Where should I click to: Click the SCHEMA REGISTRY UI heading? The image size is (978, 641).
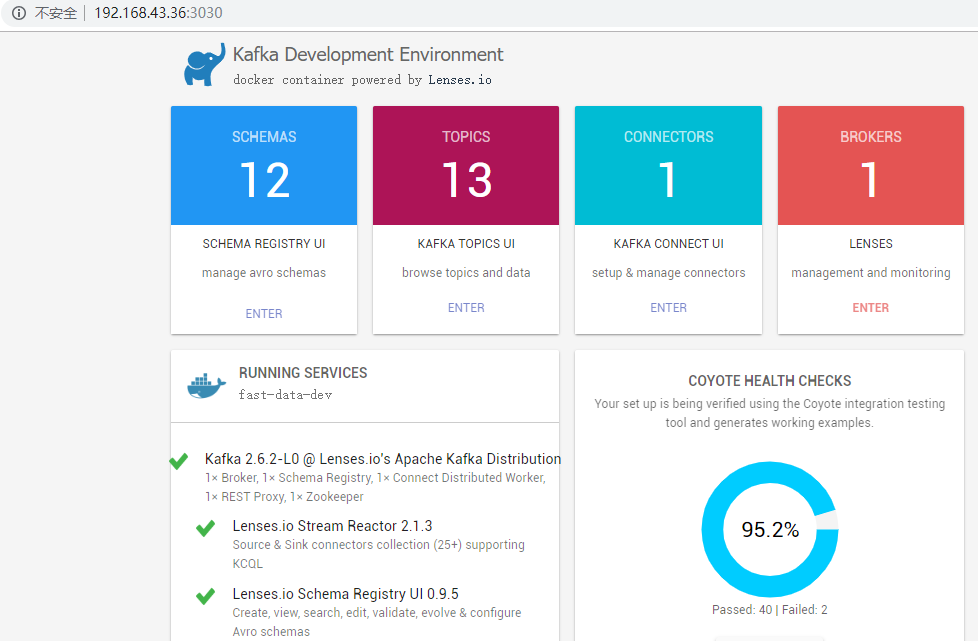[264, 244]
